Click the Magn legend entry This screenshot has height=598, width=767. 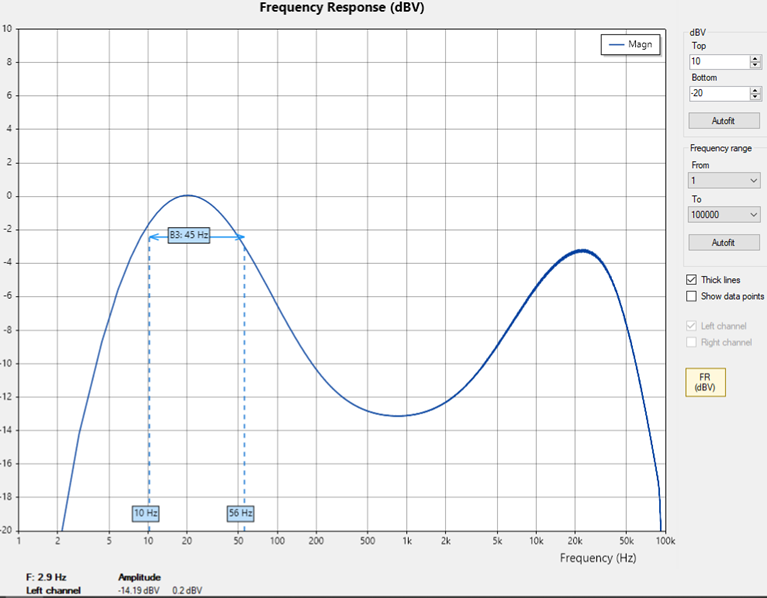(x=631, y=44)
